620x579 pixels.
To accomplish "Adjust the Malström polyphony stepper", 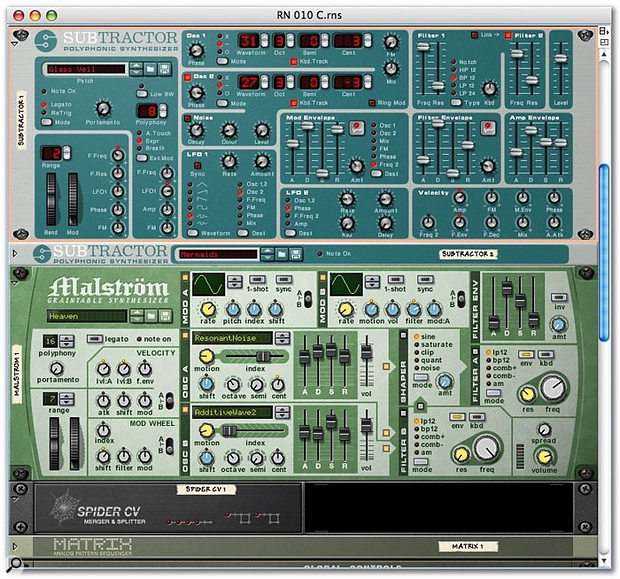I will pyautogui.click(x=67, y=341).
